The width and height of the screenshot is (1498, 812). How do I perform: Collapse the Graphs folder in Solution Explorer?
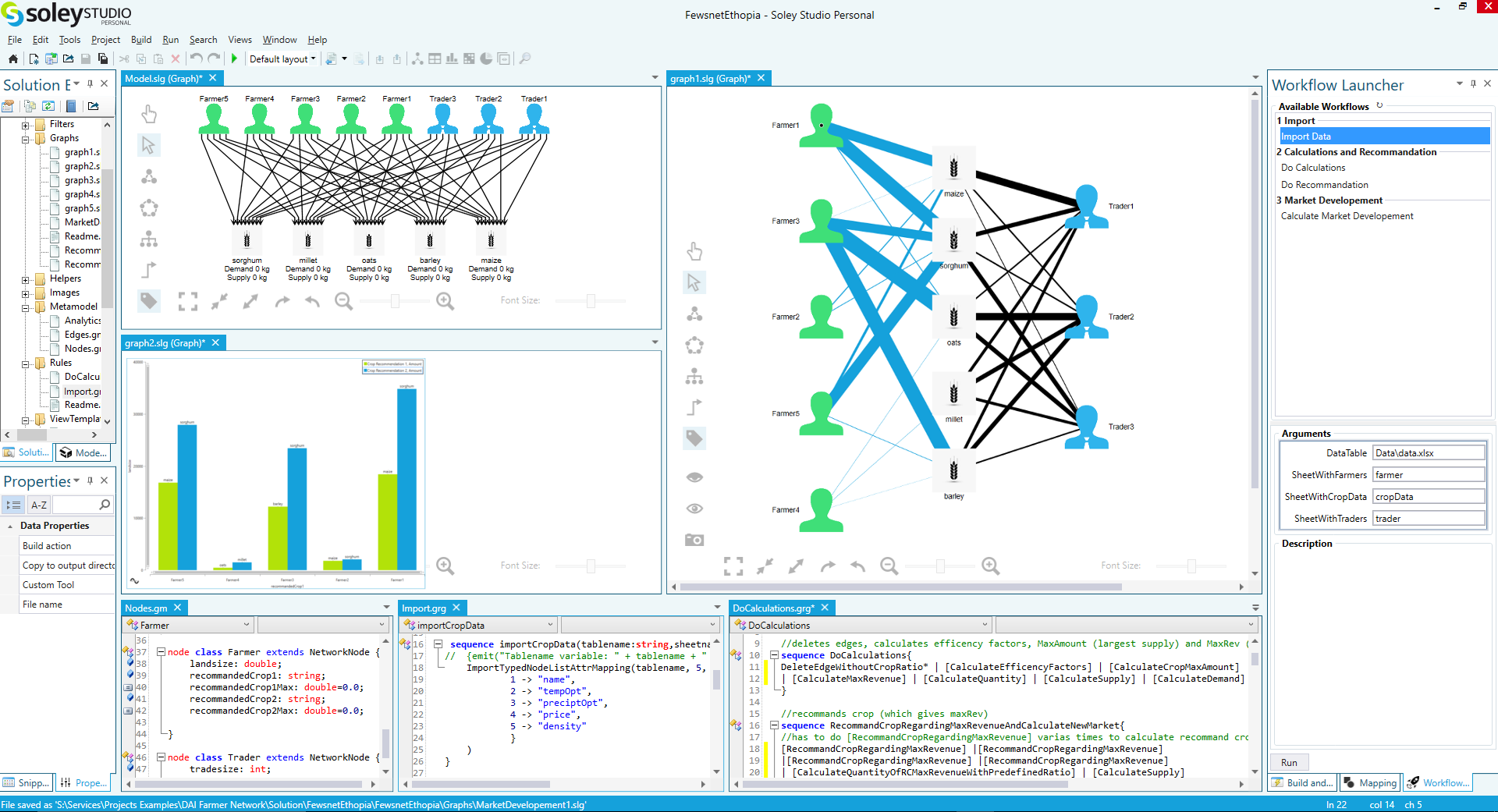(x=26, y=139)
